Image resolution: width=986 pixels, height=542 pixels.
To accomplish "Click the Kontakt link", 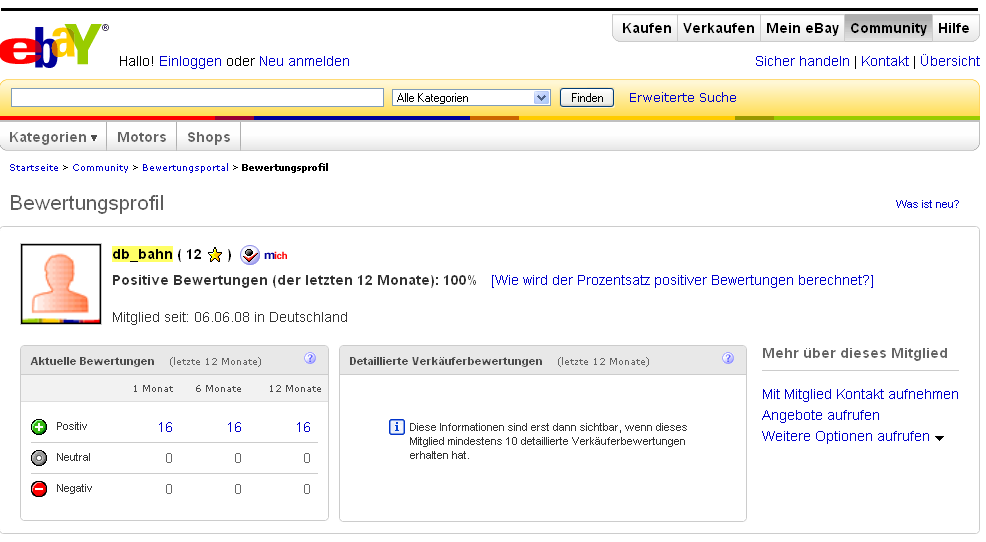I will [x=885, y=61].
